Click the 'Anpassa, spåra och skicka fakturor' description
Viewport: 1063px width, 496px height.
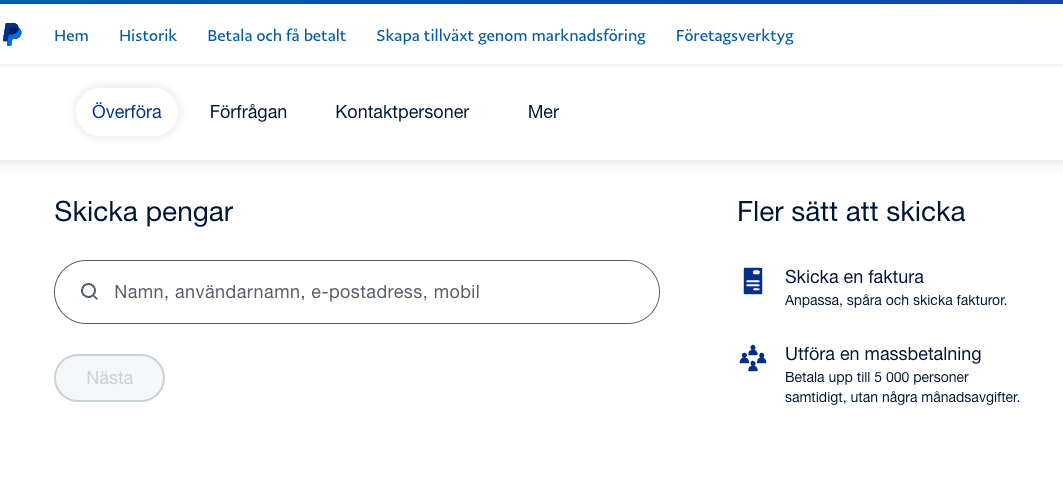(x=896, y=300)
